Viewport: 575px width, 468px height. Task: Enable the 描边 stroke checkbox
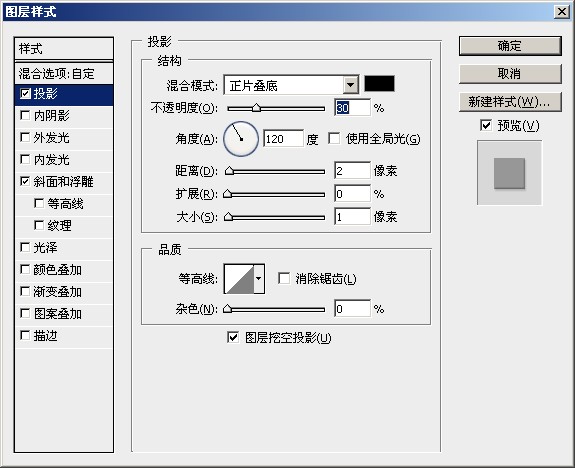pos(25,335)
